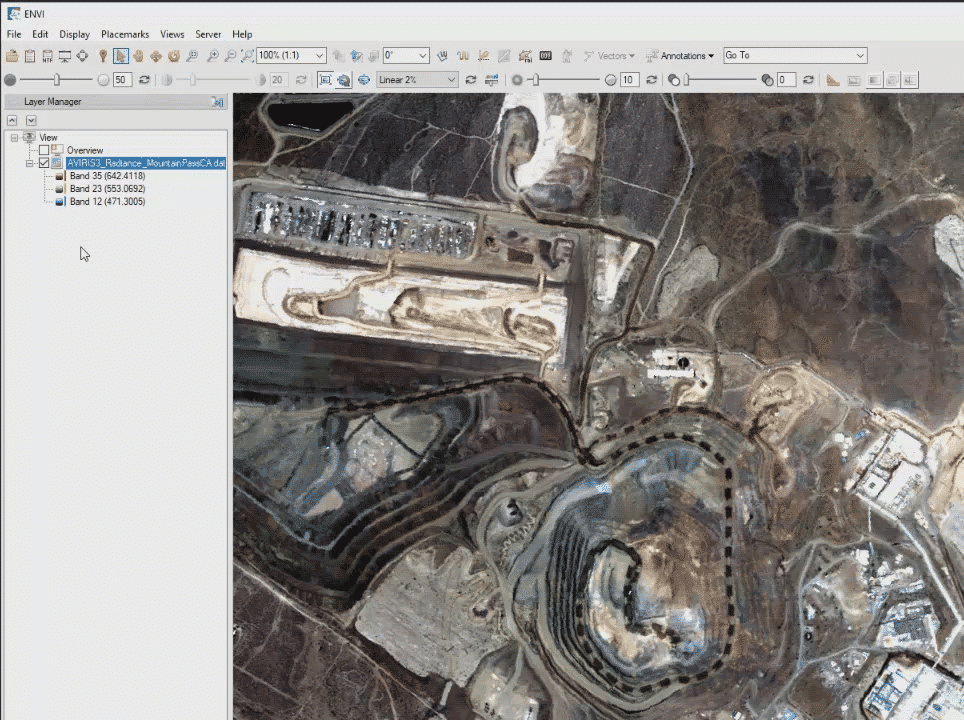Uncheck the AVIRIS3_Radiance_MountainPassCA layer checkbox
The height and width of the screenshot is (720, 964).
pyautogui.click(x=43, y=163)
